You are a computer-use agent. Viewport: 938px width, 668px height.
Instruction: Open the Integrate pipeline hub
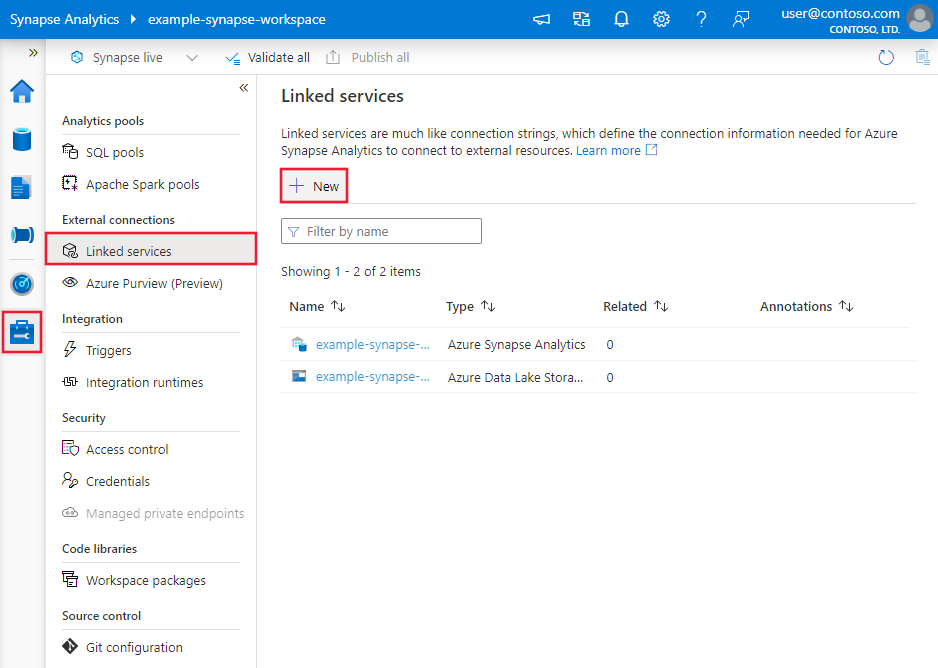click(x=21, y=235)
